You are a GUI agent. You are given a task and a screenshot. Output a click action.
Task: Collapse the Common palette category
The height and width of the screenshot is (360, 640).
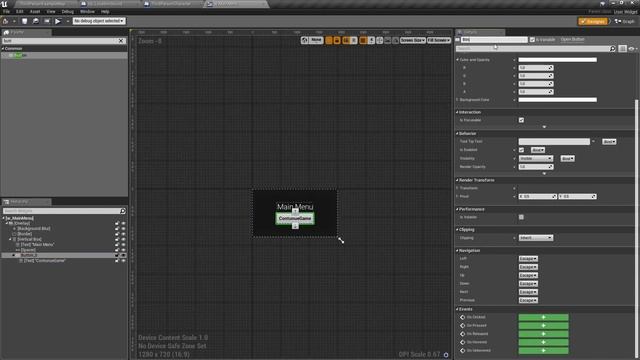tap(3, 49)
